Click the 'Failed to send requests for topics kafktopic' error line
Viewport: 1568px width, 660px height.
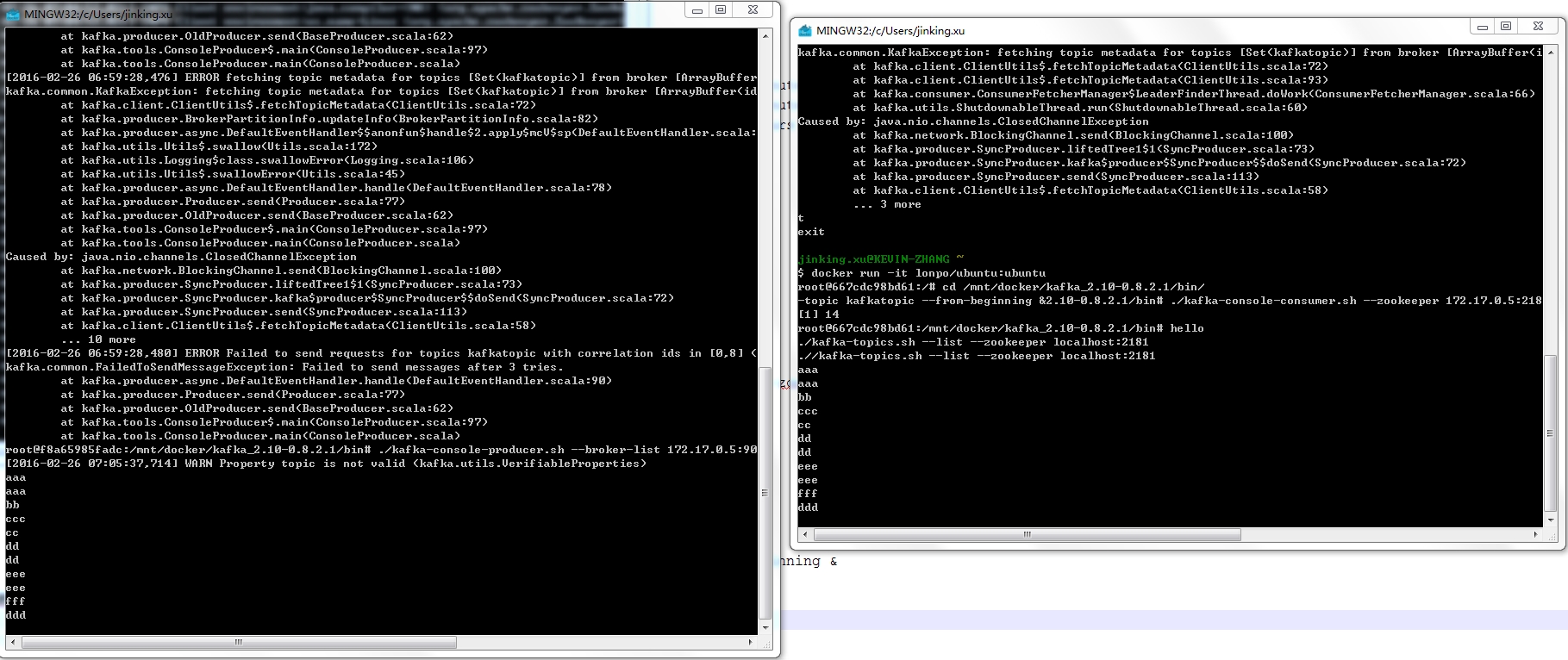[x=381, y=353]
